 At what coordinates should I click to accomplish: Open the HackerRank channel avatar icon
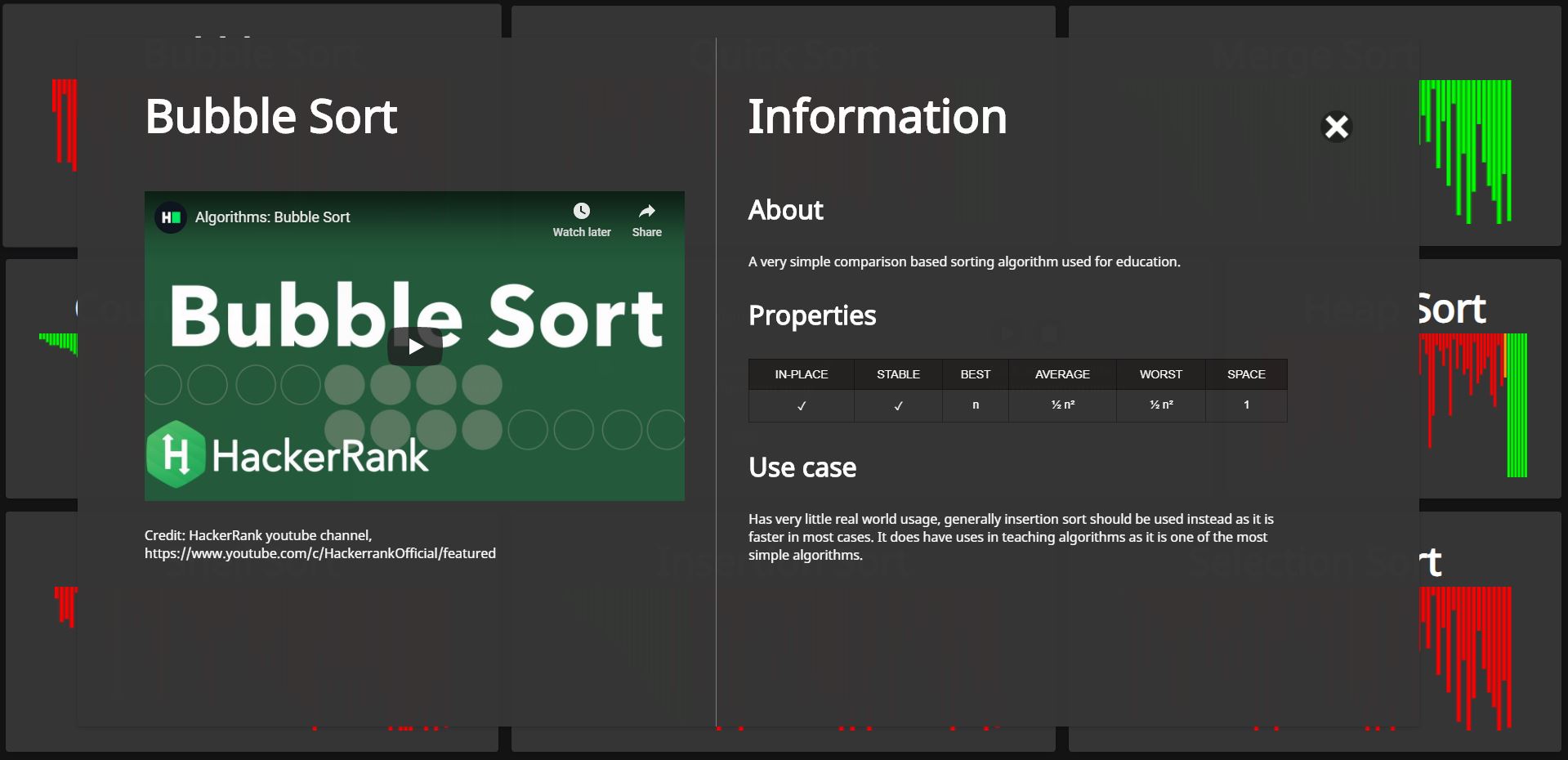click(x=171, y=217)
